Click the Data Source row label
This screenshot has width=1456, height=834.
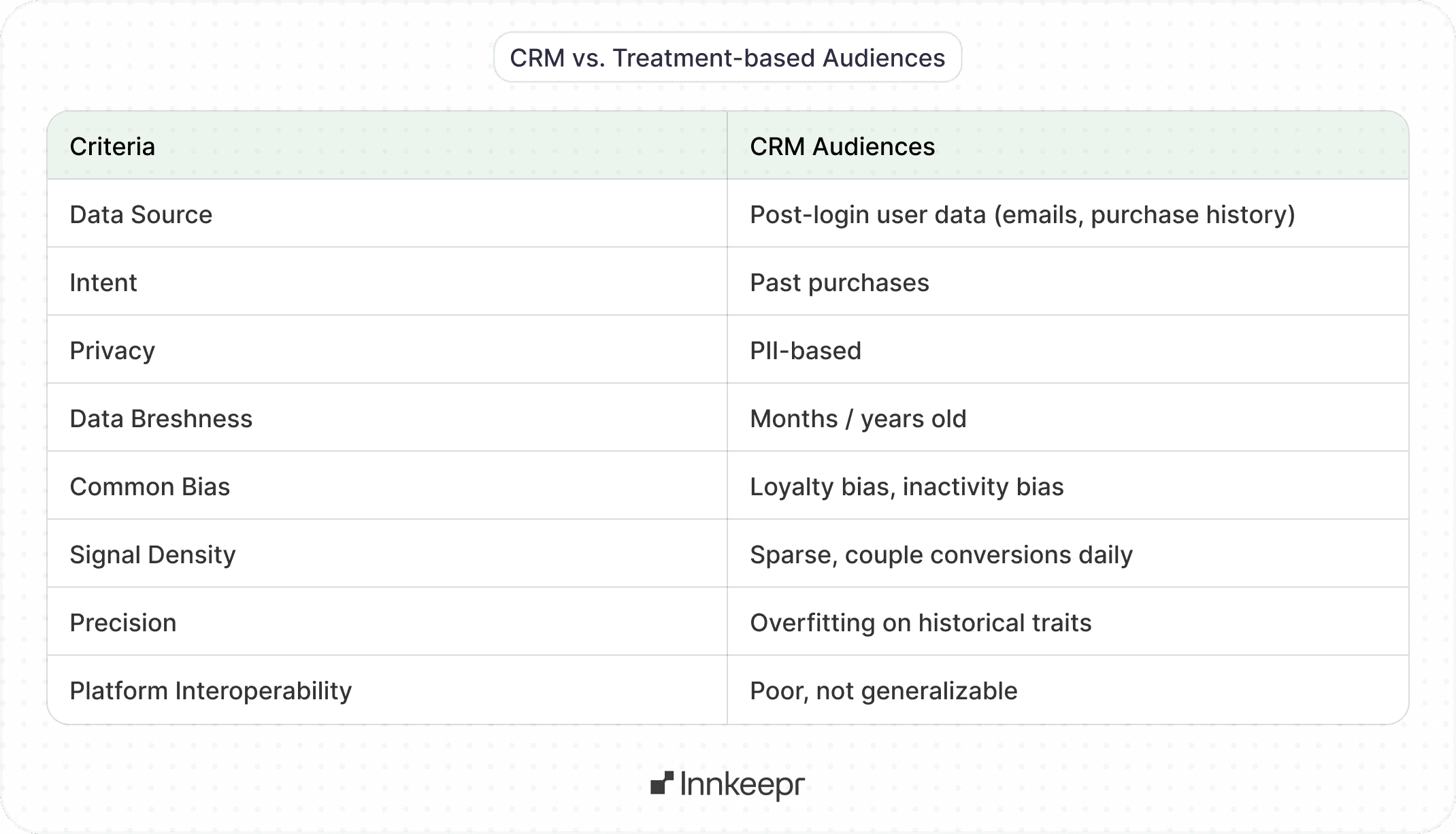point(141,214)
